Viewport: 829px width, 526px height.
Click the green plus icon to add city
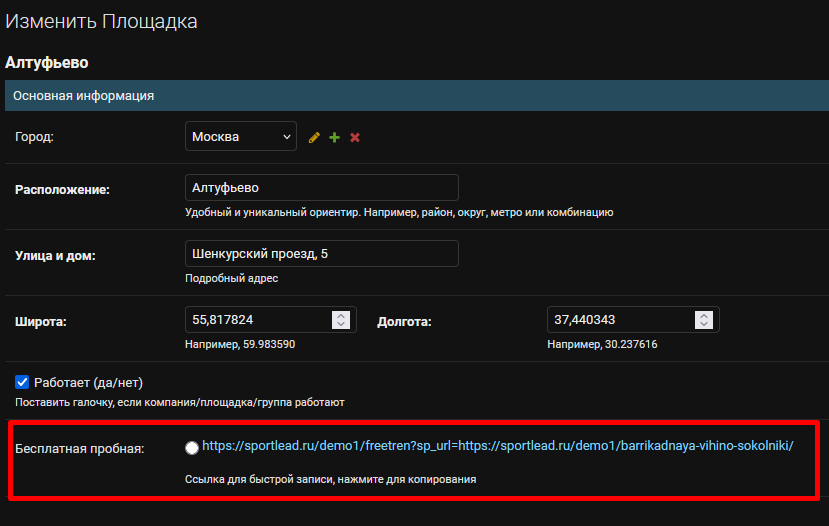point(334,137)
